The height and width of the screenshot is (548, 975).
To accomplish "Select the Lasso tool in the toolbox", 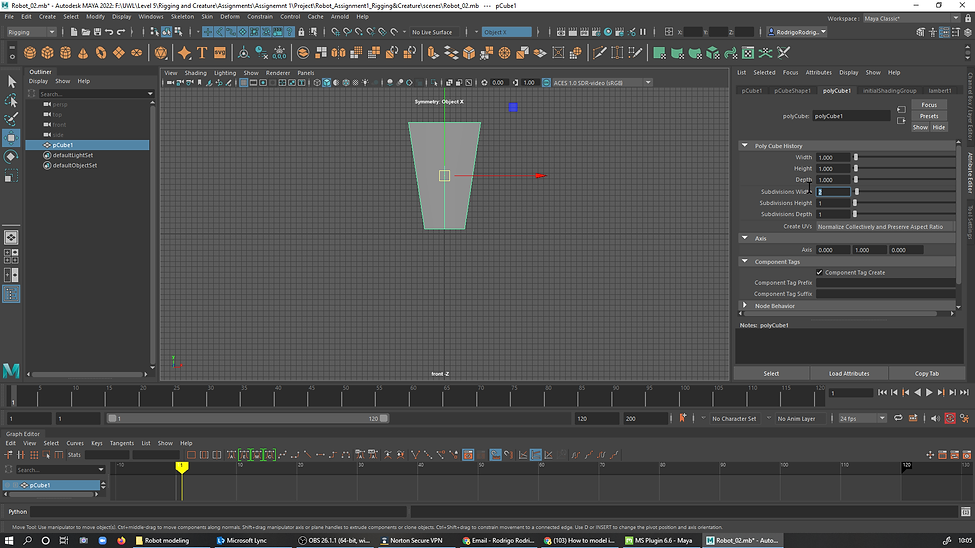I will 11,100.
